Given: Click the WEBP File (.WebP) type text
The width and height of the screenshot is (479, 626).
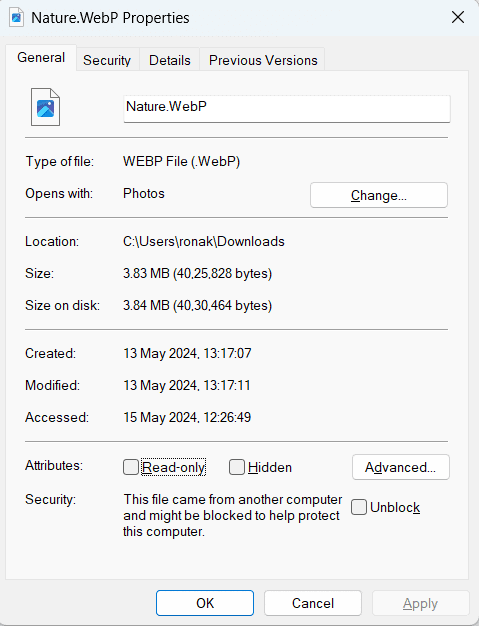Looking at the screenshot, I should [182, 162].
